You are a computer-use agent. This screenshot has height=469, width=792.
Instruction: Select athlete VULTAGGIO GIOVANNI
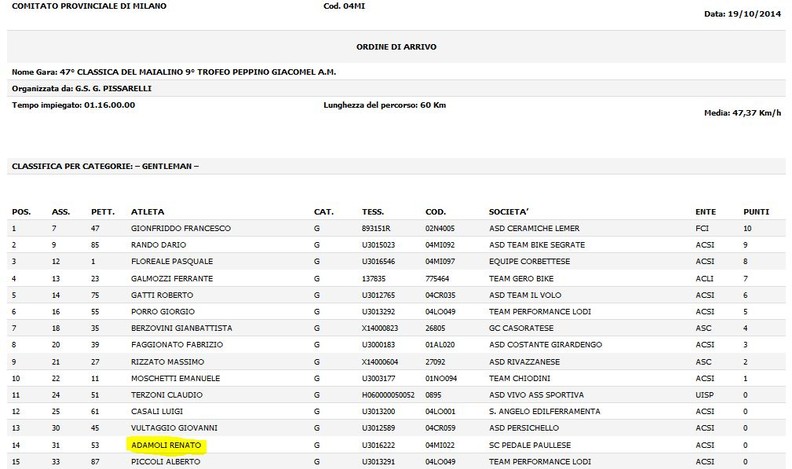[174, 428]
